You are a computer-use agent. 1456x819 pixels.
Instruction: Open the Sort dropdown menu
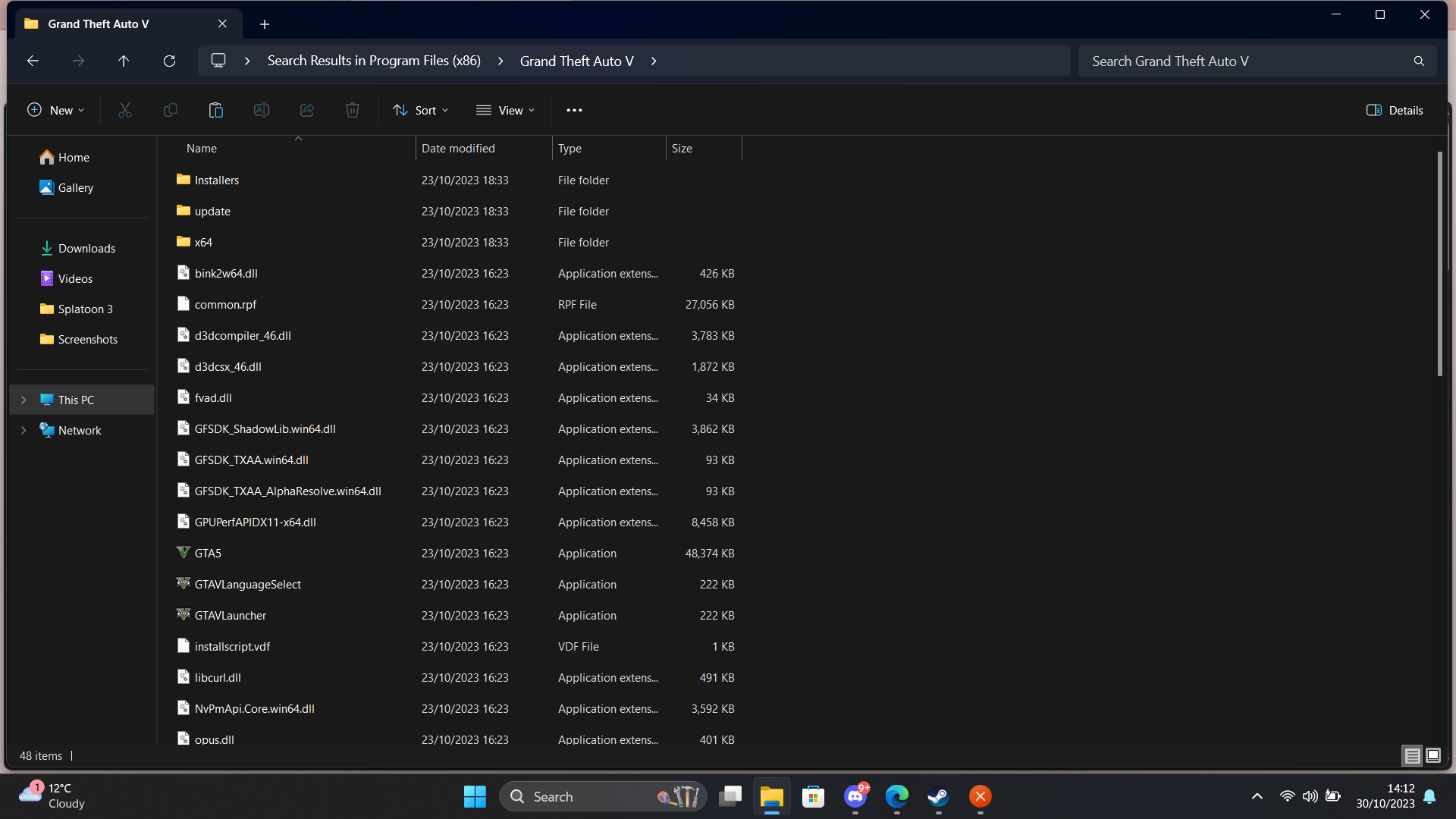click(x=421, y=111)
